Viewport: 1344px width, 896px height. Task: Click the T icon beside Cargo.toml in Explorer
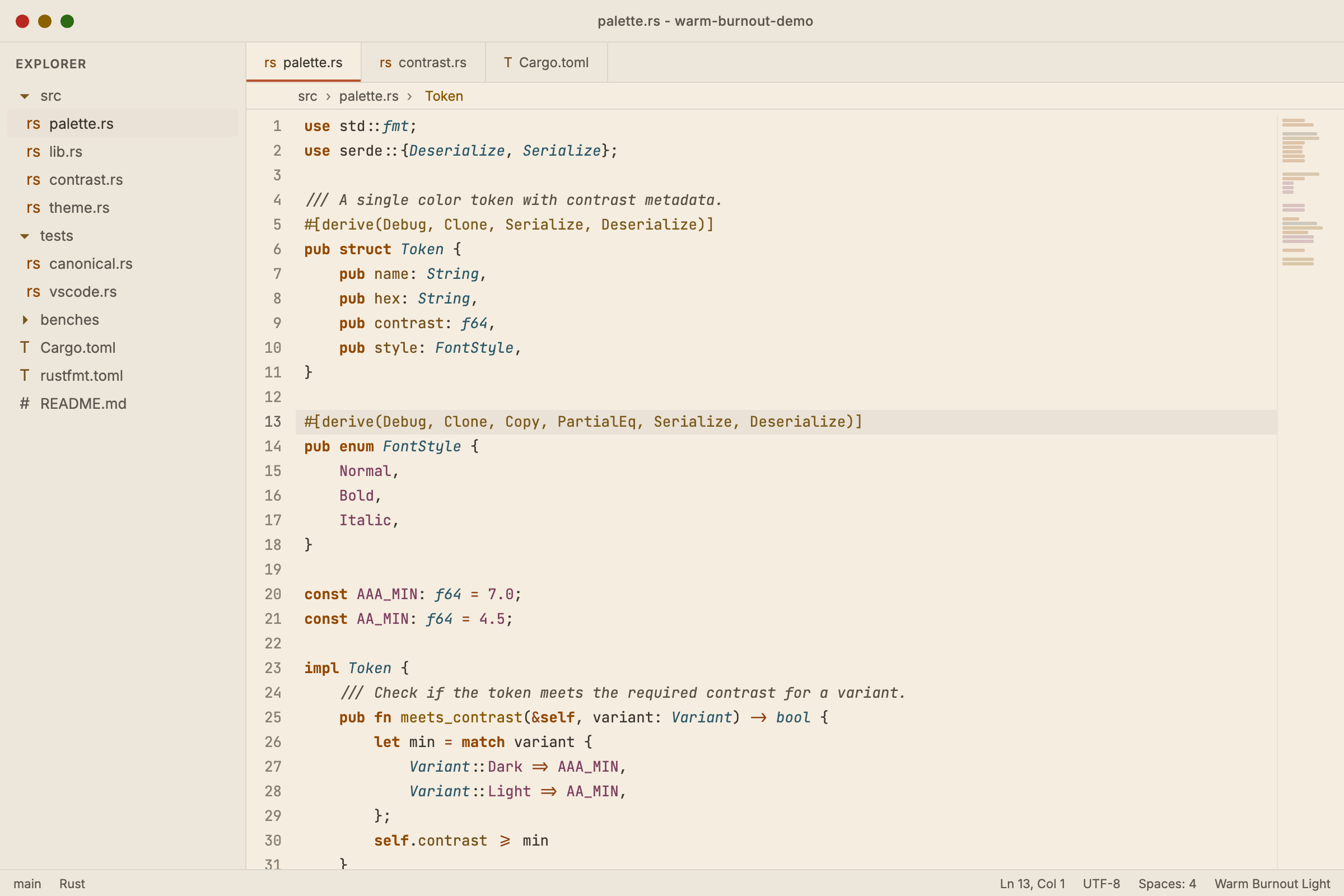tap(24, 347)
